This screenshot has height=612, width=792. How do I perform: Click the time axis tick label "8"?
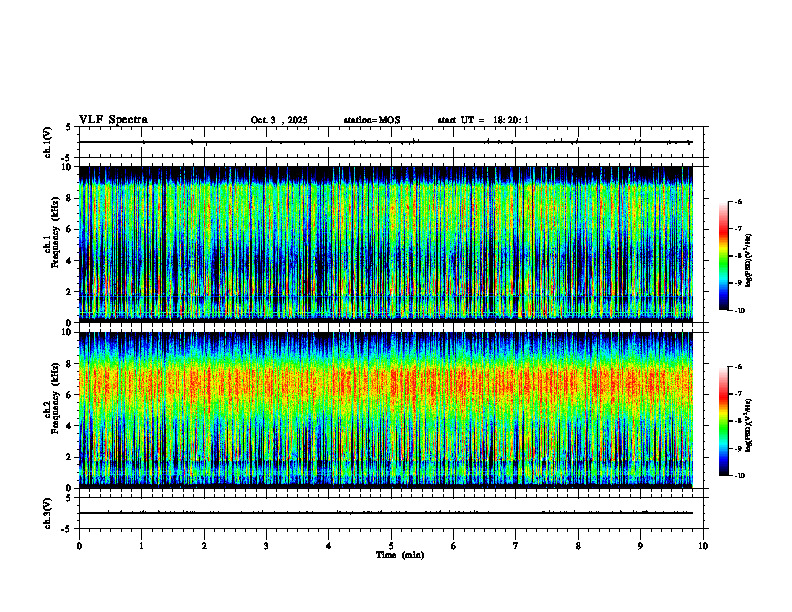tap(578, 546)
